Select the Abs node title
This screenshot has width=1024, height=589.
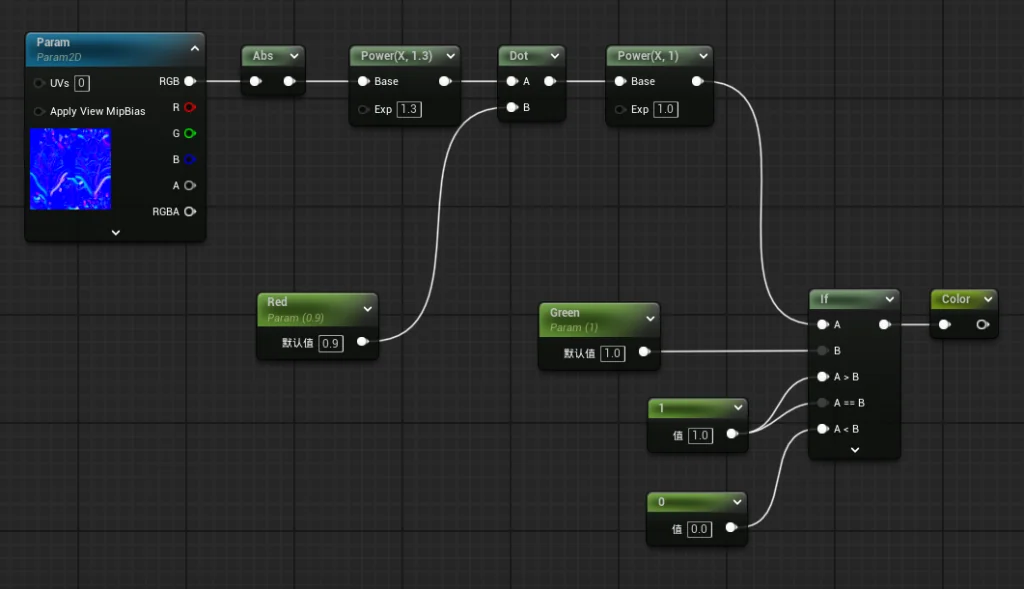(263, 56)
